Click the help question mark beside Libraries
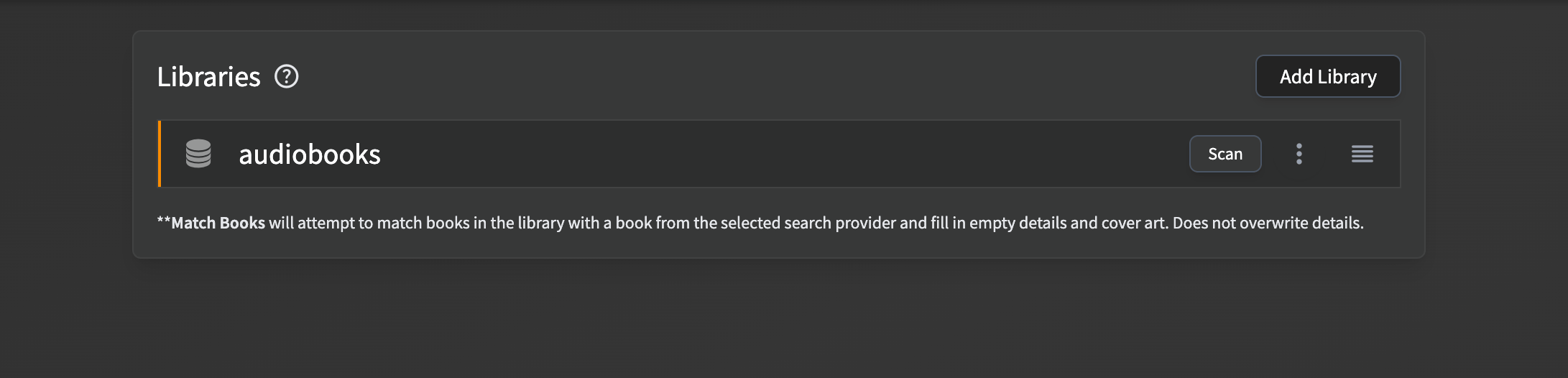 click(x=287, y=76)
